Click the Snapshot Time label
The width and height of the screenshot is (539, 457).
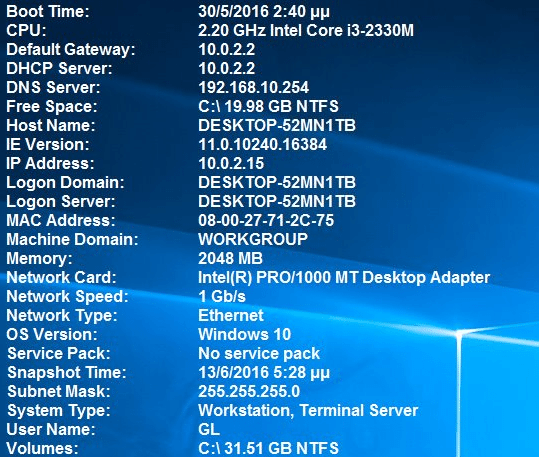[x=67, y=373]
